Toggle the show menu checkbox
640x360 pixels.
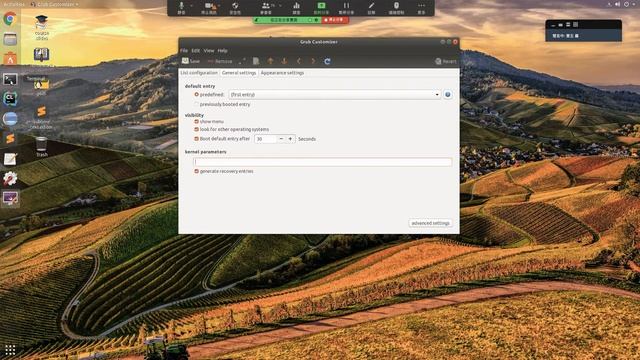pos(196,122)
